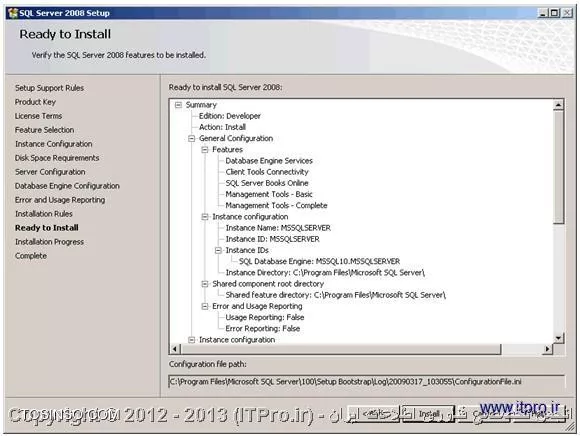Select Database Engine Configuration step
580x436 pixels.
click(67, 186)
